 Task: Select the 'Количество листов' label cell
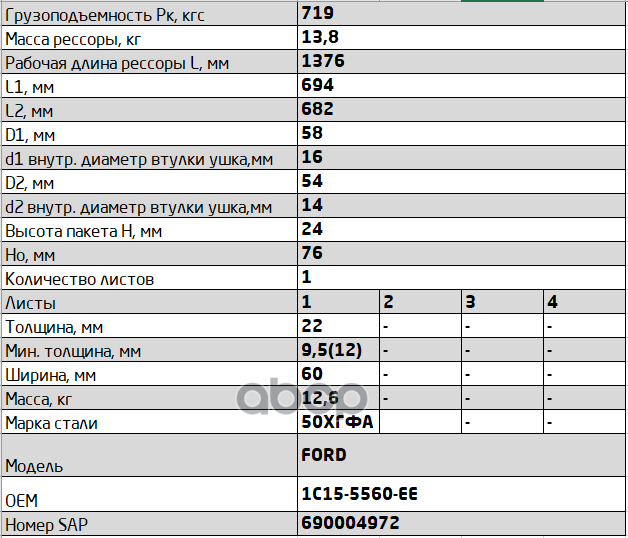[149, 279]
